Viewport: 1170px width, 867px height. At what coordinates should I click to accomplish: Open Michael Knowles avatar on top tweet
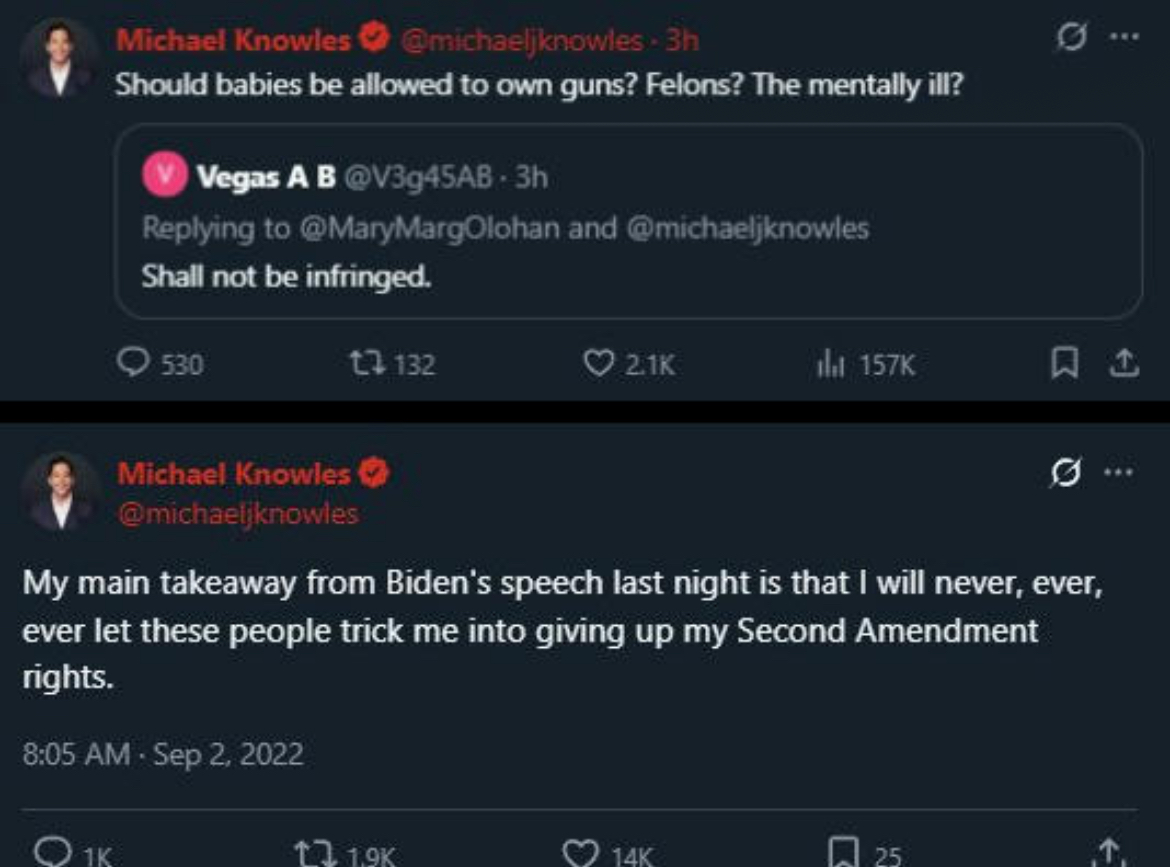pos(60,57)
